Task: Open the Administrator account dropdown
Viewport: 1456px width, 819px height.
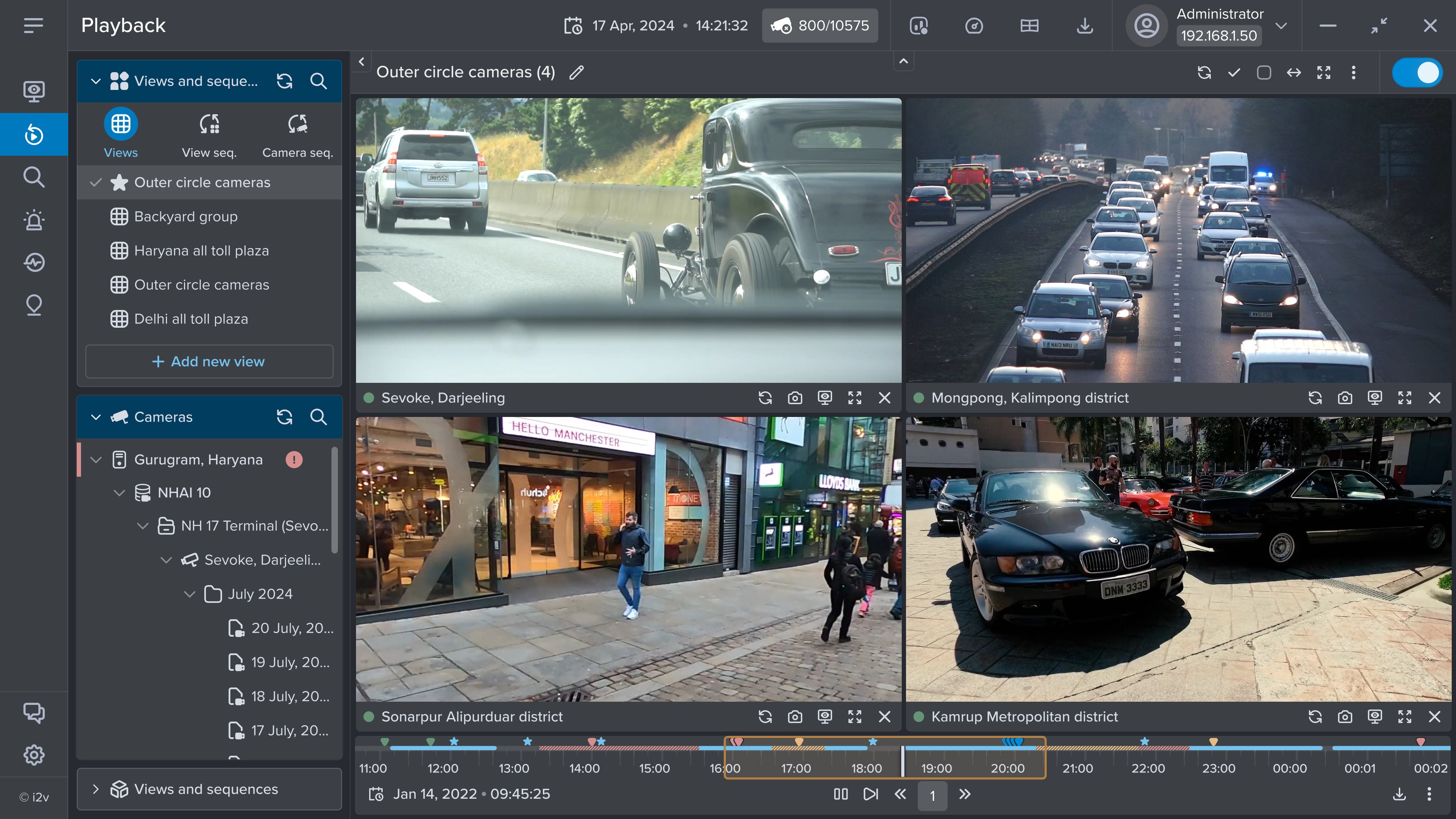Action: [1281, 26]
